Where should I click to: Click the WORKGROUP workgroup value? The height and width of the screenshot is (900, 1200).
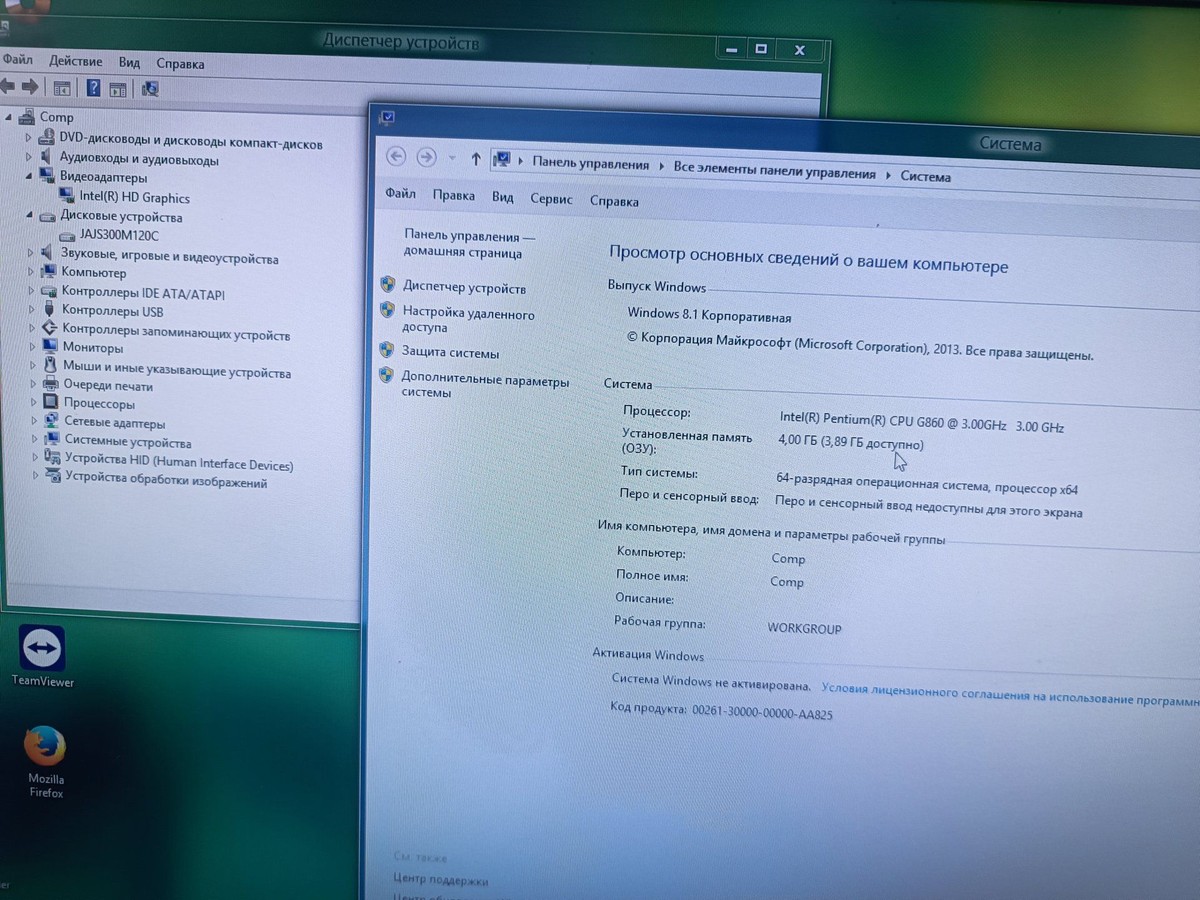[804, 628]
